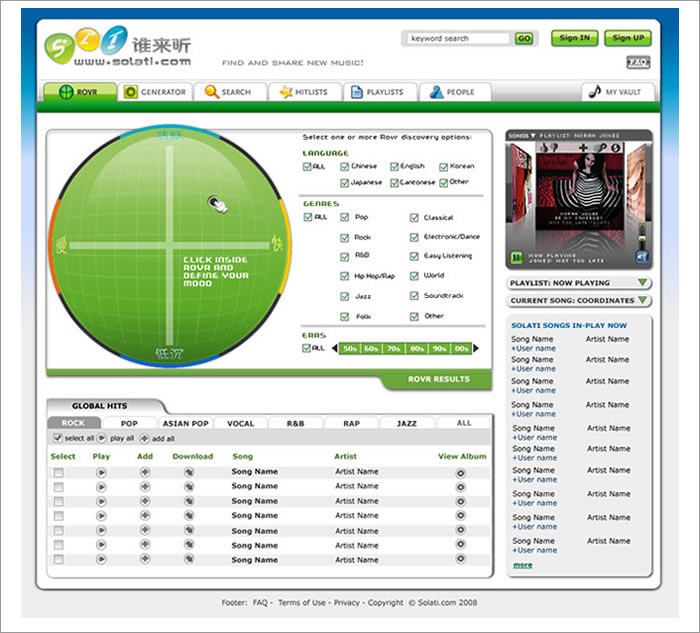Play the first song in list
The image size is (700, 633).
[x=101, y=472]
